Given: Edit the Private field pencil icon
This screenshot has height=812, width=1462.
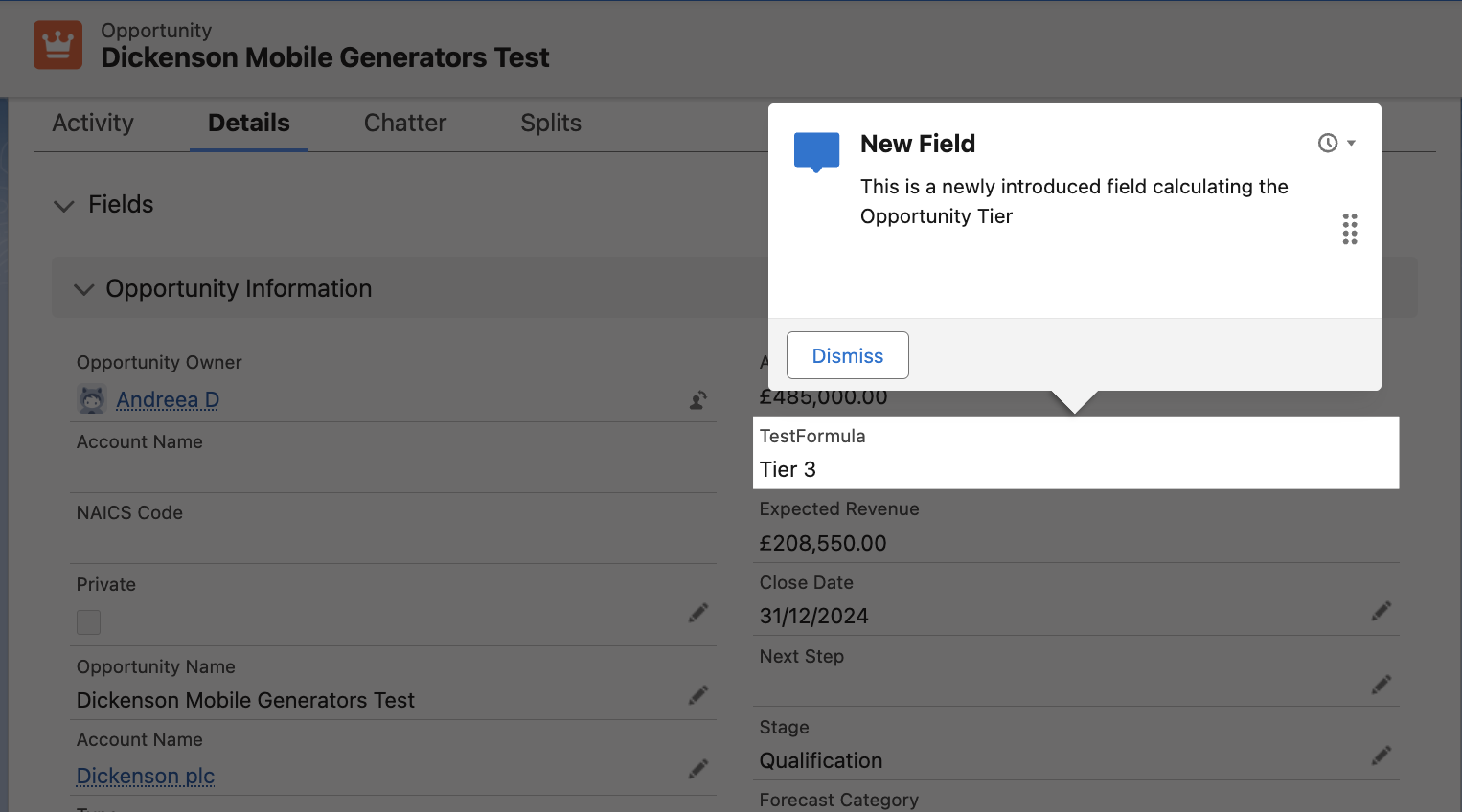Looking at the screenshot, I should click(698, 613).
